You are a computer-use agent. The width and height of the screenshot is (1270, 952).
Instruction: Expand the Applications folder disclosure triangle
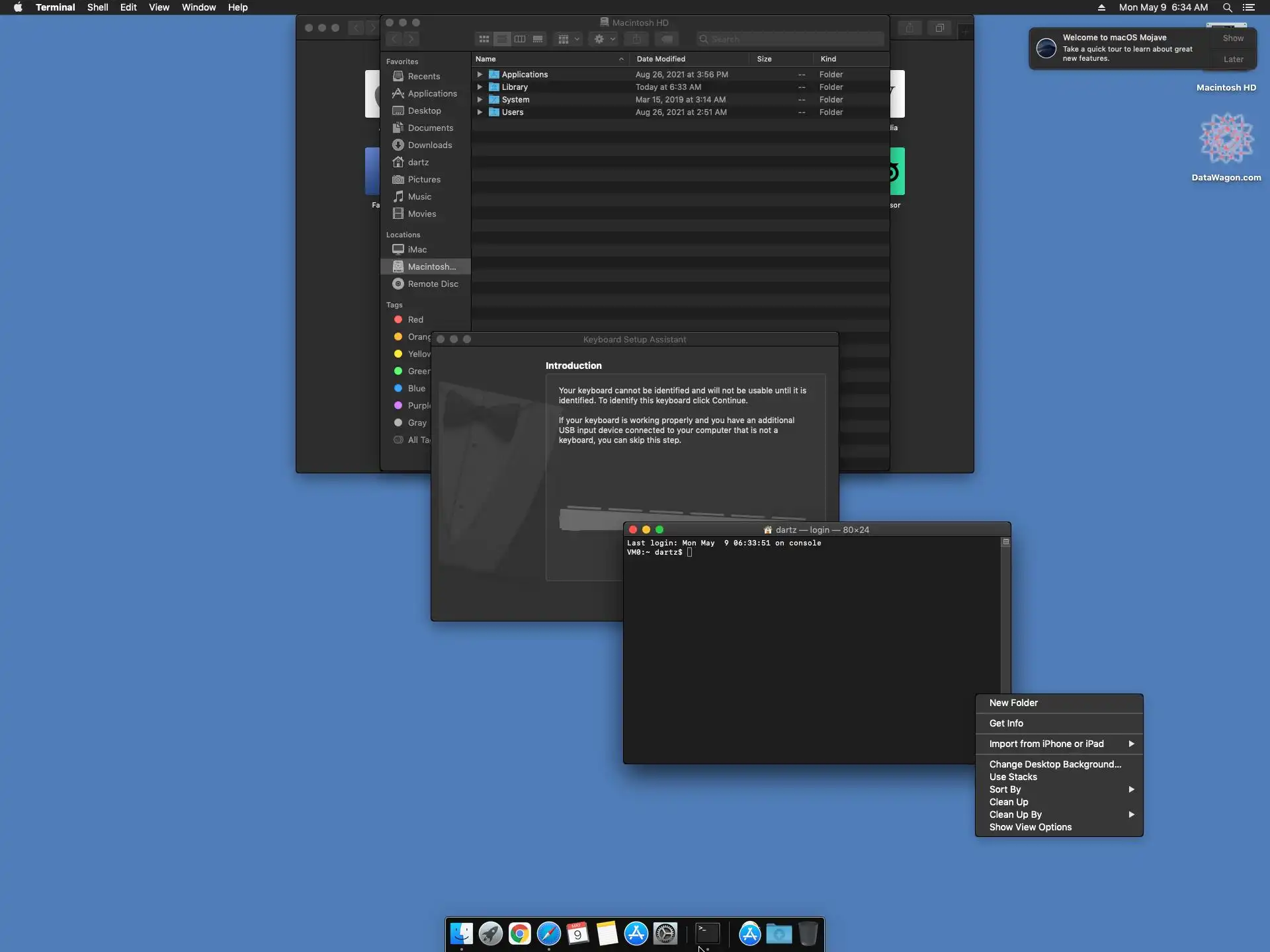(480, 75)
